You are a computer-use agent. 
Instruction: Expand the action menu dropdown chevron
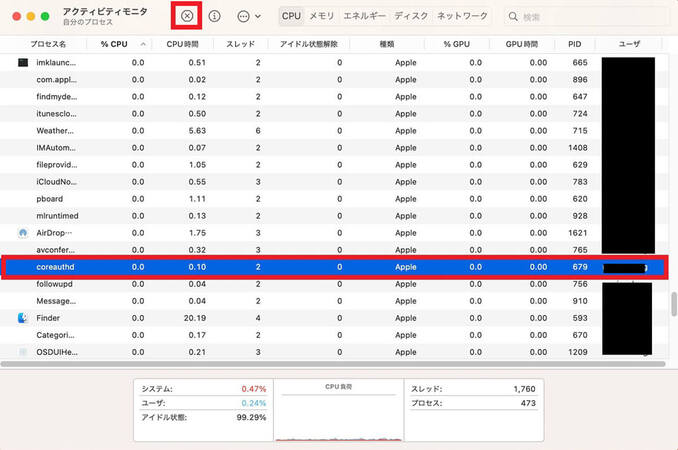coord(258,16)
